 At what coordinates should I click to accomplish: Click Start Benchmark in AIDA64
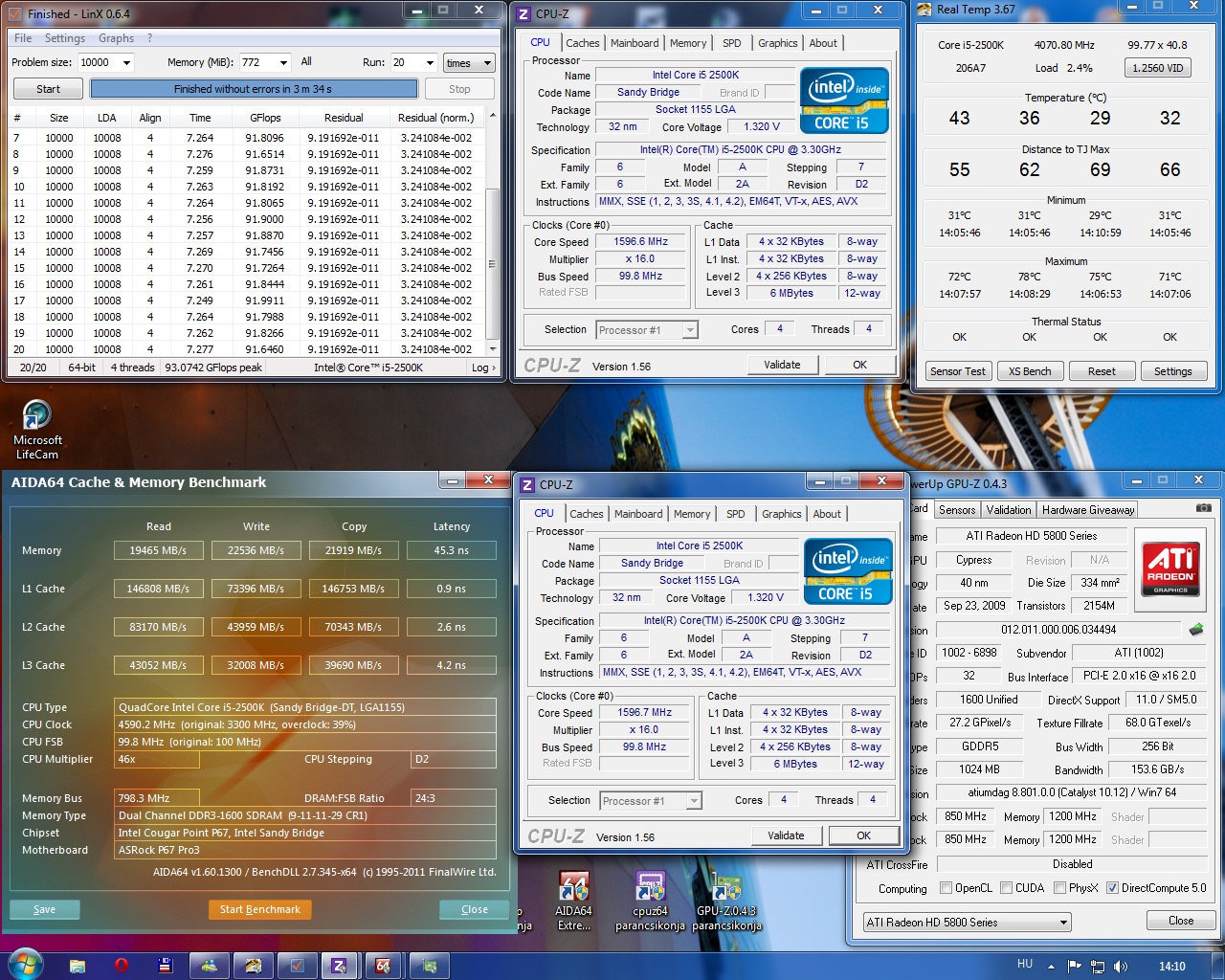click(x=259, y=909)
